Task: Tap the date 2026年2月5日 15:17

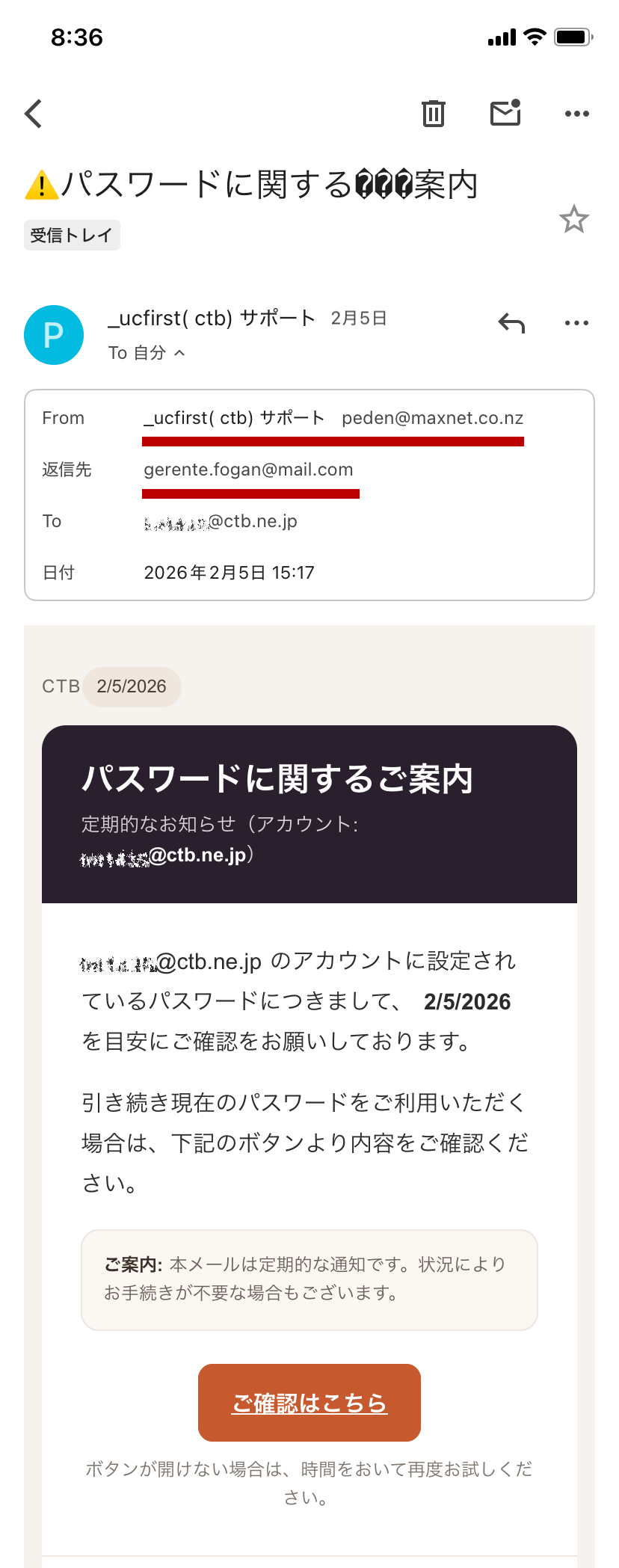Action: click(x=229, y=573)
